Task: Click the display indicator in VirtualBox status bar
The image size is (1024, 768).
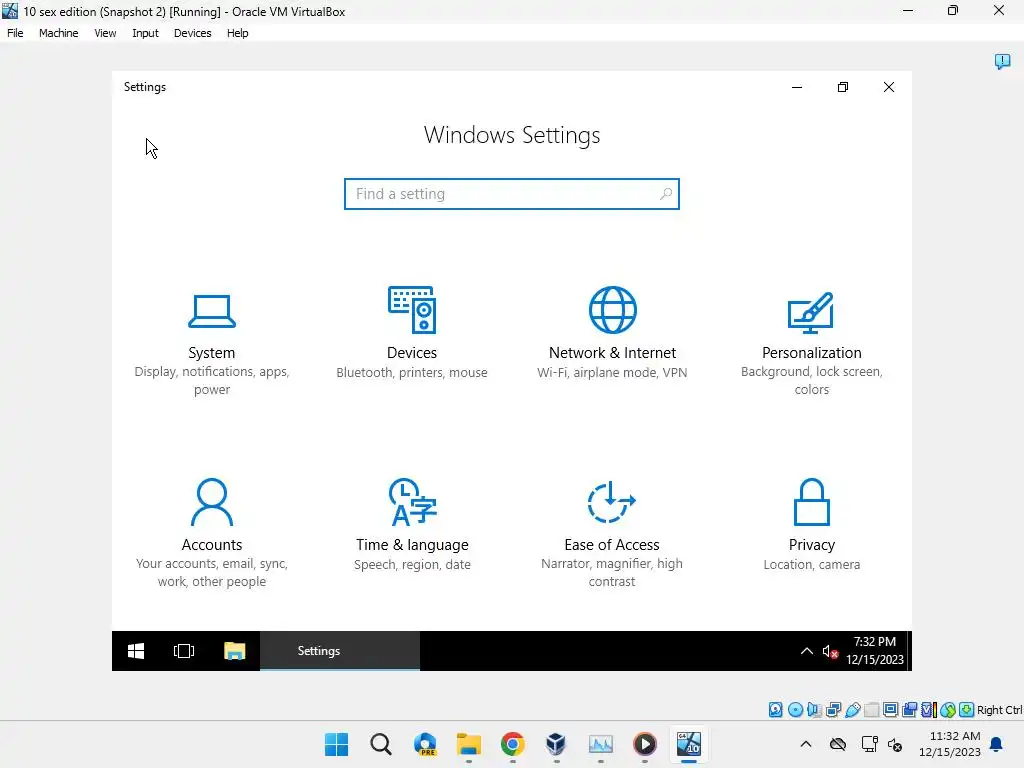Action: pos(890,710)
